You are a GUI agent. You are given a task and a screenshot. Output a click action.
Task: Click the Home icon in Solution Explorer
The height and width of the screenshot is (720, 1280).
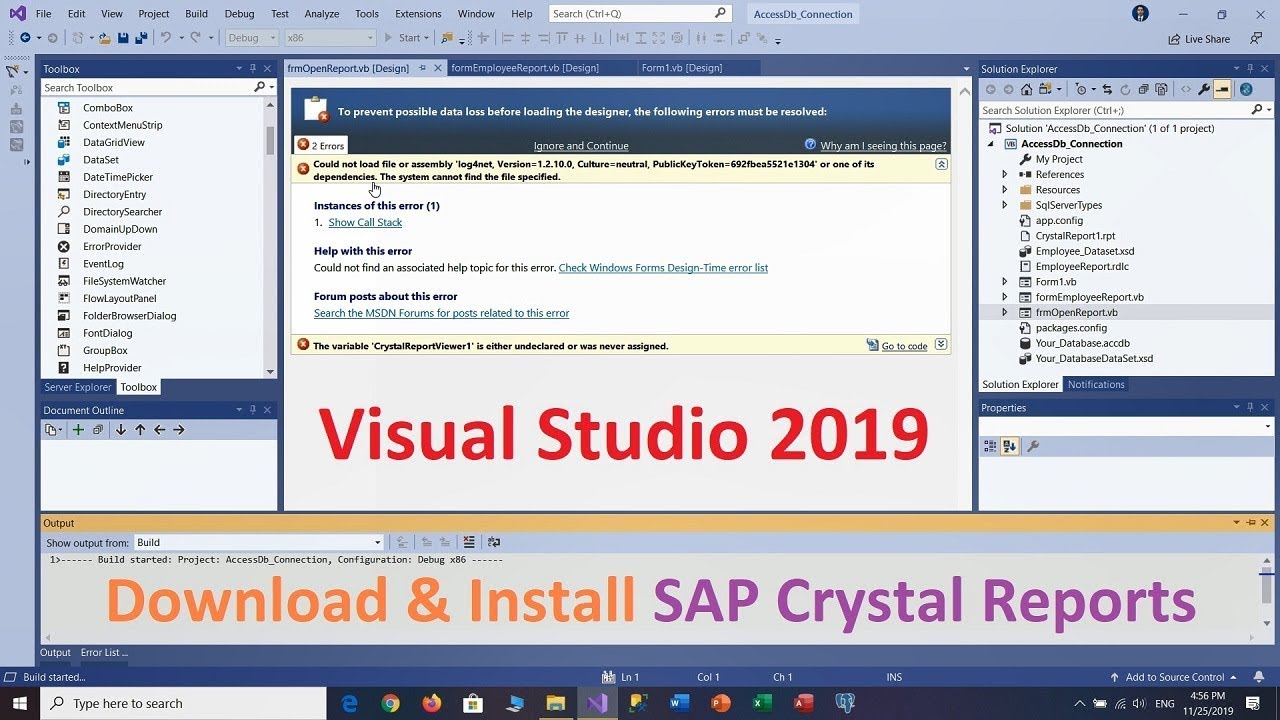coord(1026,89)
